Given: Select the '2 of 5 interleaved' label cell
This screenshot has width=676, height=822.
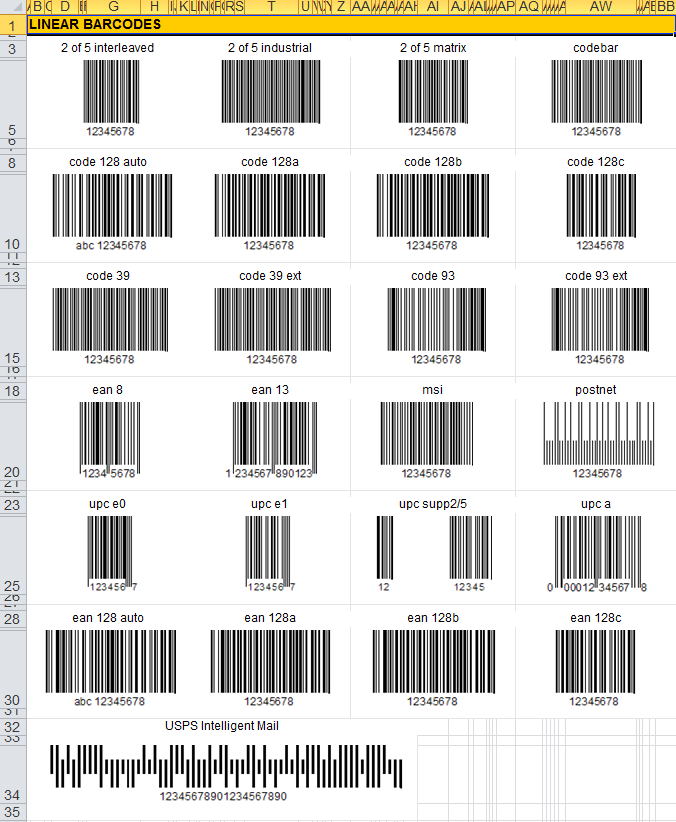Looking at the screenshot, I should coord(108,48).
